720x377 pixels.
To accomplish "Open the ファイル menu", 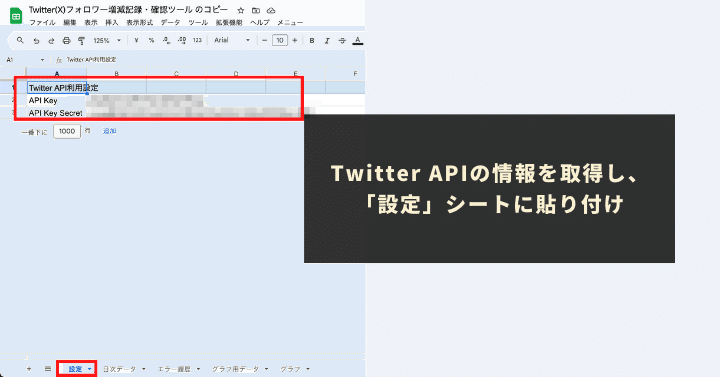I will click(42, 22).
